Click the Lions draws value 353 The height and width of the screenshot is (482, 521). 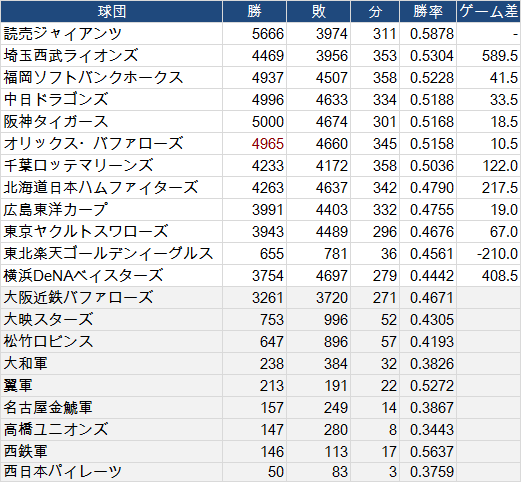[385, 56]
